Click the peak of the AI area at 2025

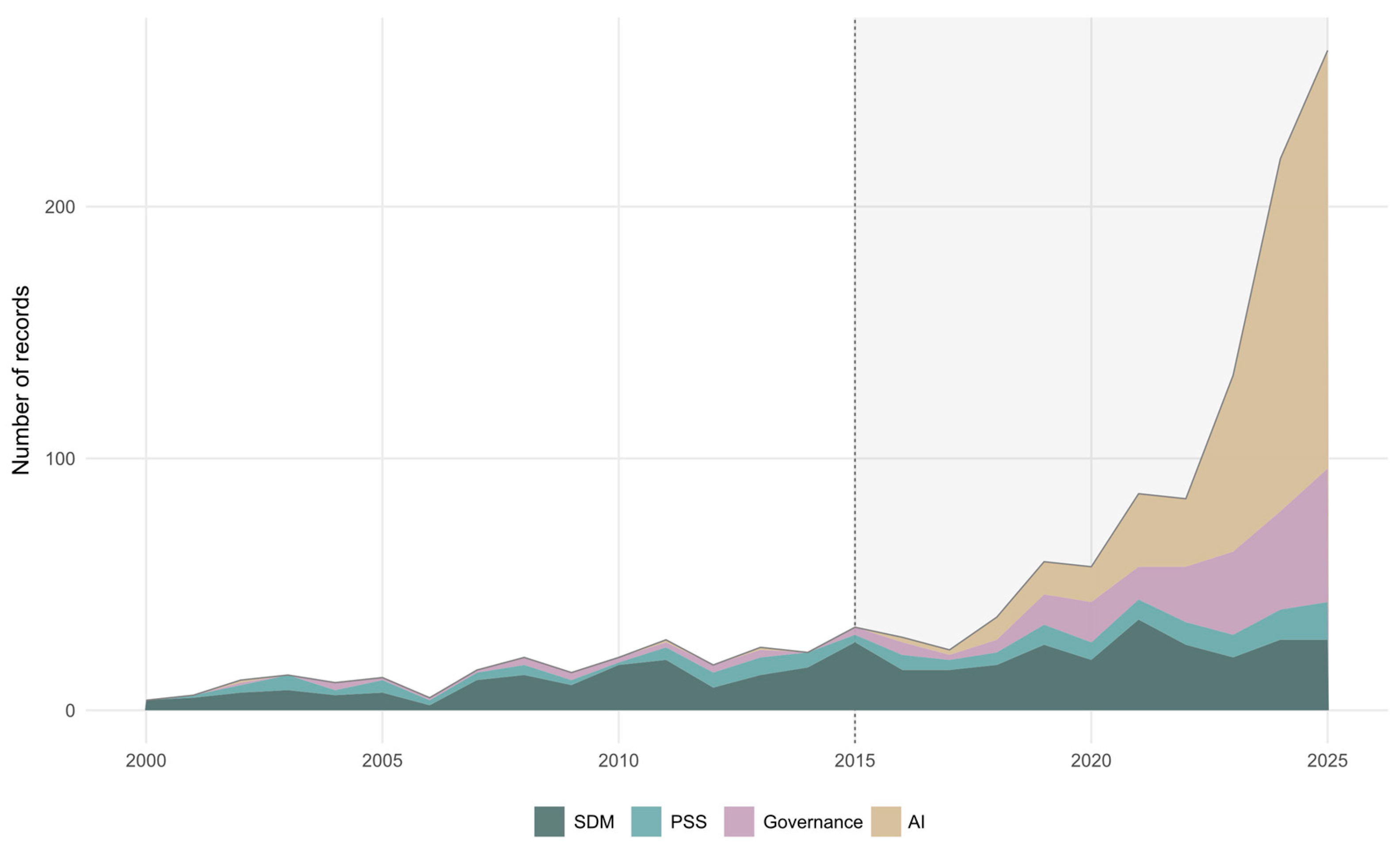1327,52
